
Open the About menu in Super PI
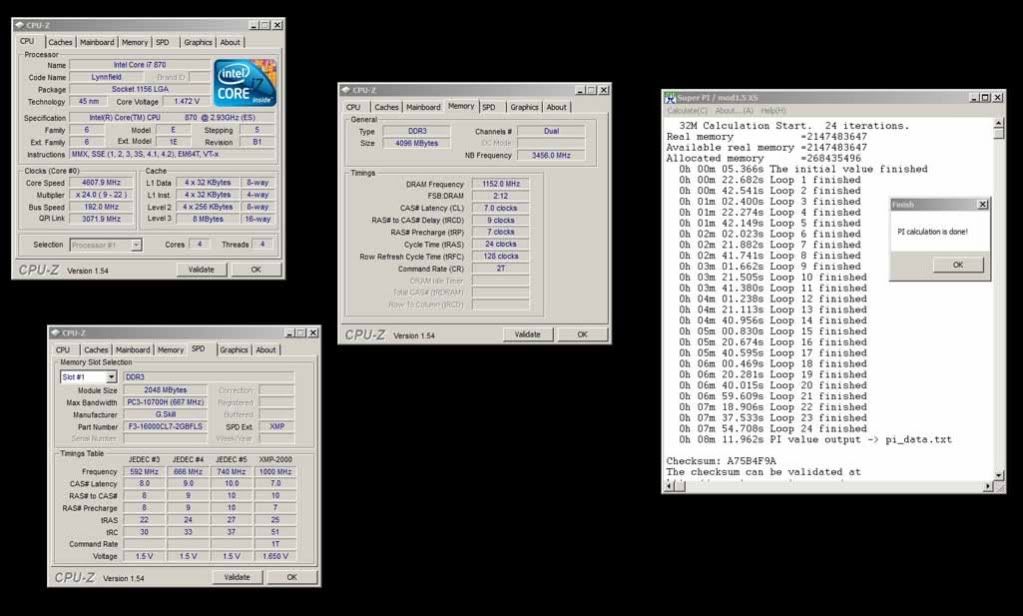click(735, 111)
